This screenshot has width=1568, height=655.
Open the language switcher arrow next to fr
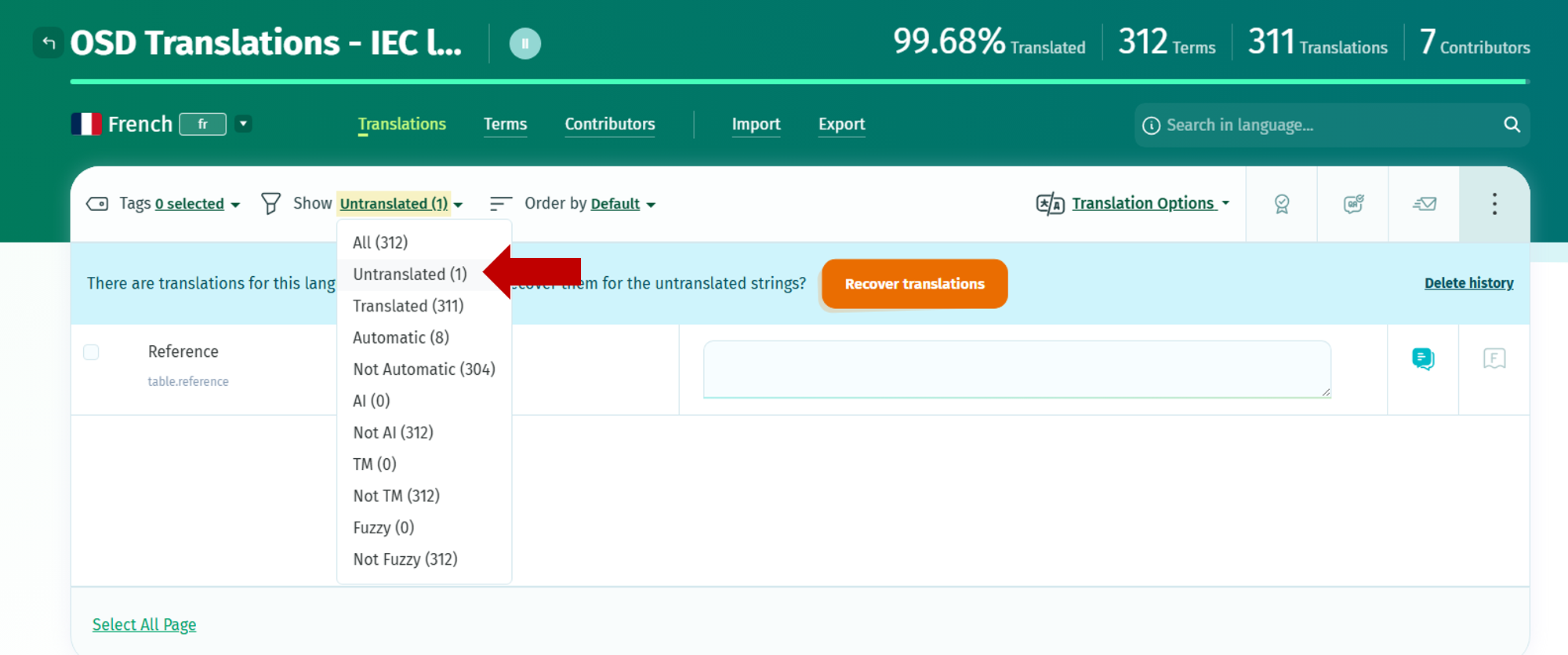coord(244,124)
